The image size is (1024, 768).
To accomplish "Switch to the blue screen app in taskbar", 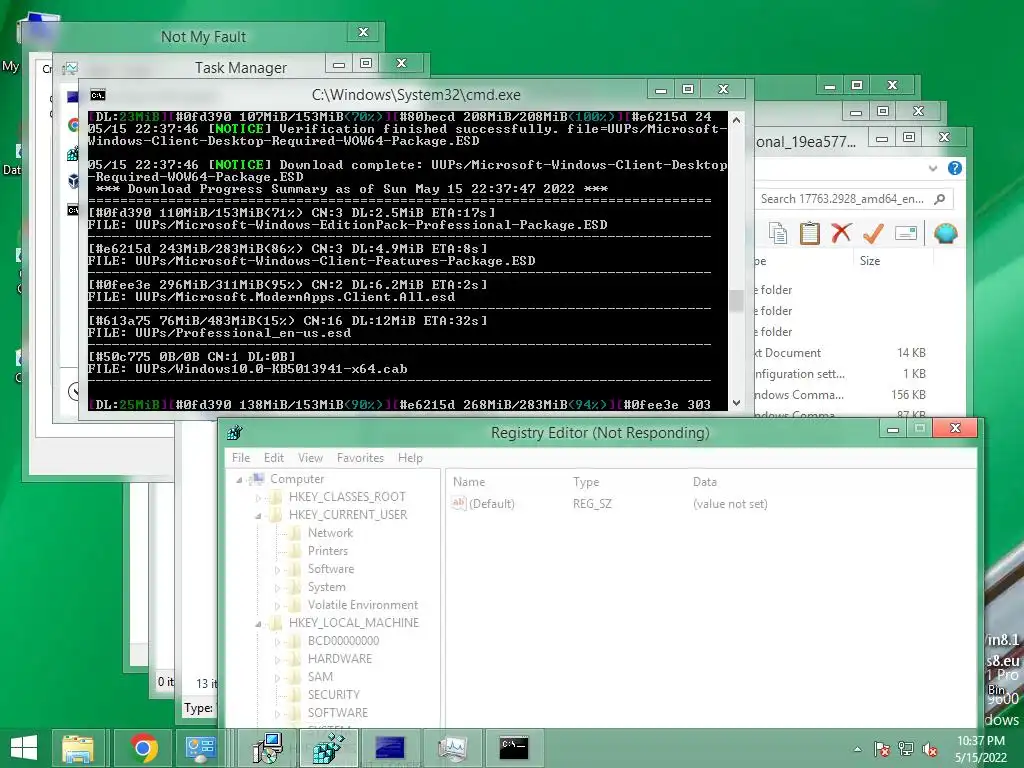I will [x=391, y=748].
